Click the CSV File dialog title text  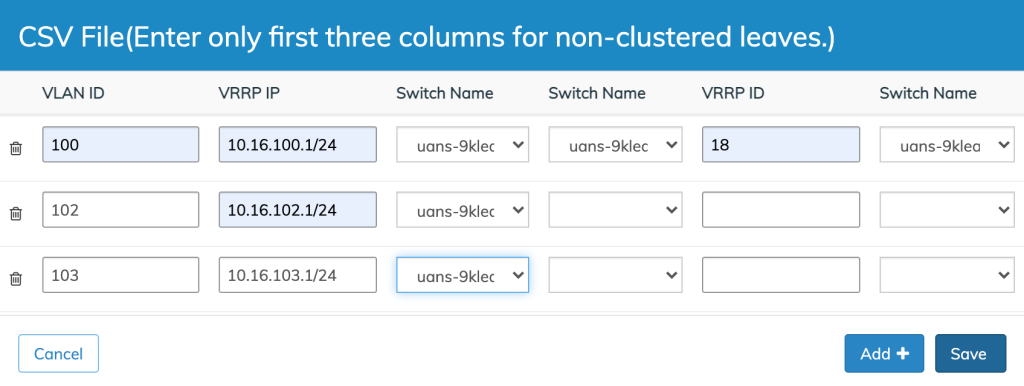pos(426,38)
